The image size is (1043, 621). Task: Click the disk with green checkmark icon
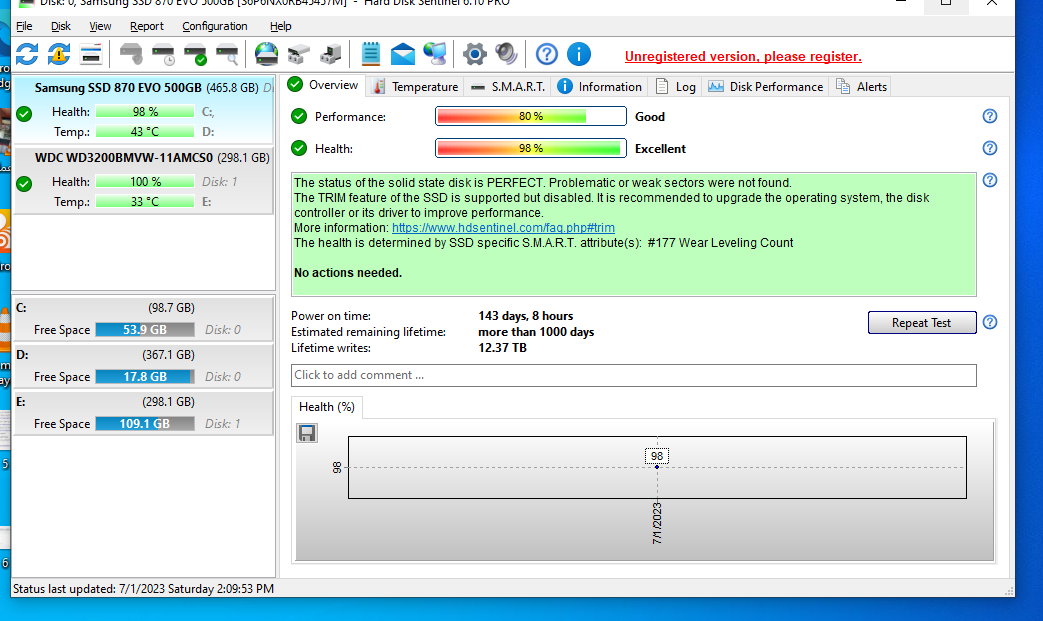[x=195, y=54]
